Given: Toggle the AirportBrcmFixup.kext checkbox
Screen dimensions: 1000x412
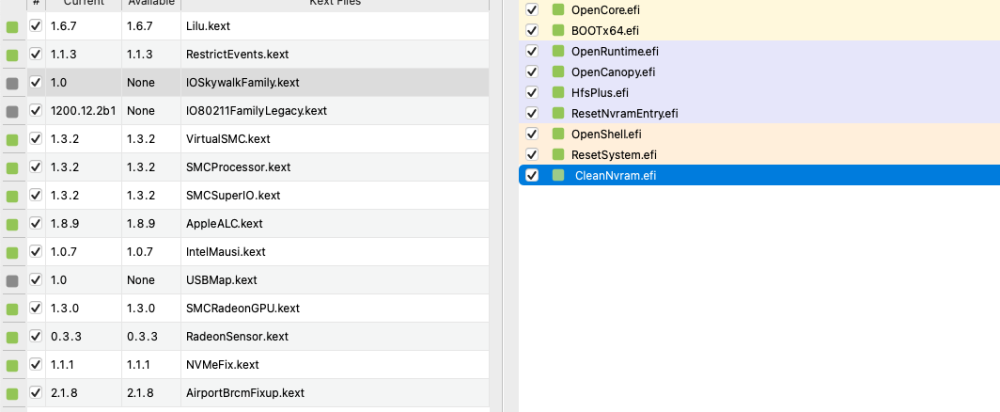Looking at the screenshot, I should (x=36, y=392).
